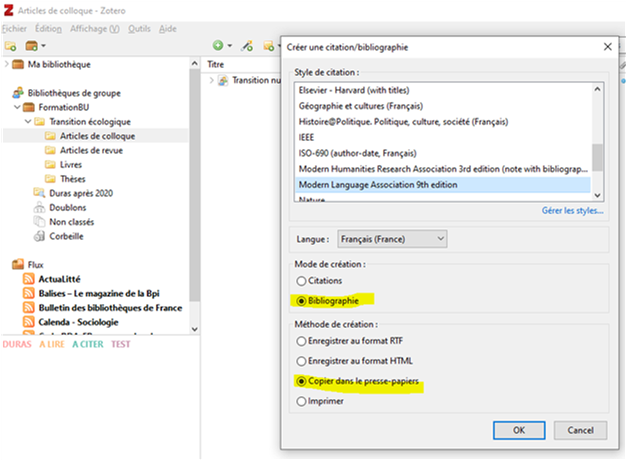
Task: Select Copier dans le presse-papiers option
Action: click(x=301, y=381)
